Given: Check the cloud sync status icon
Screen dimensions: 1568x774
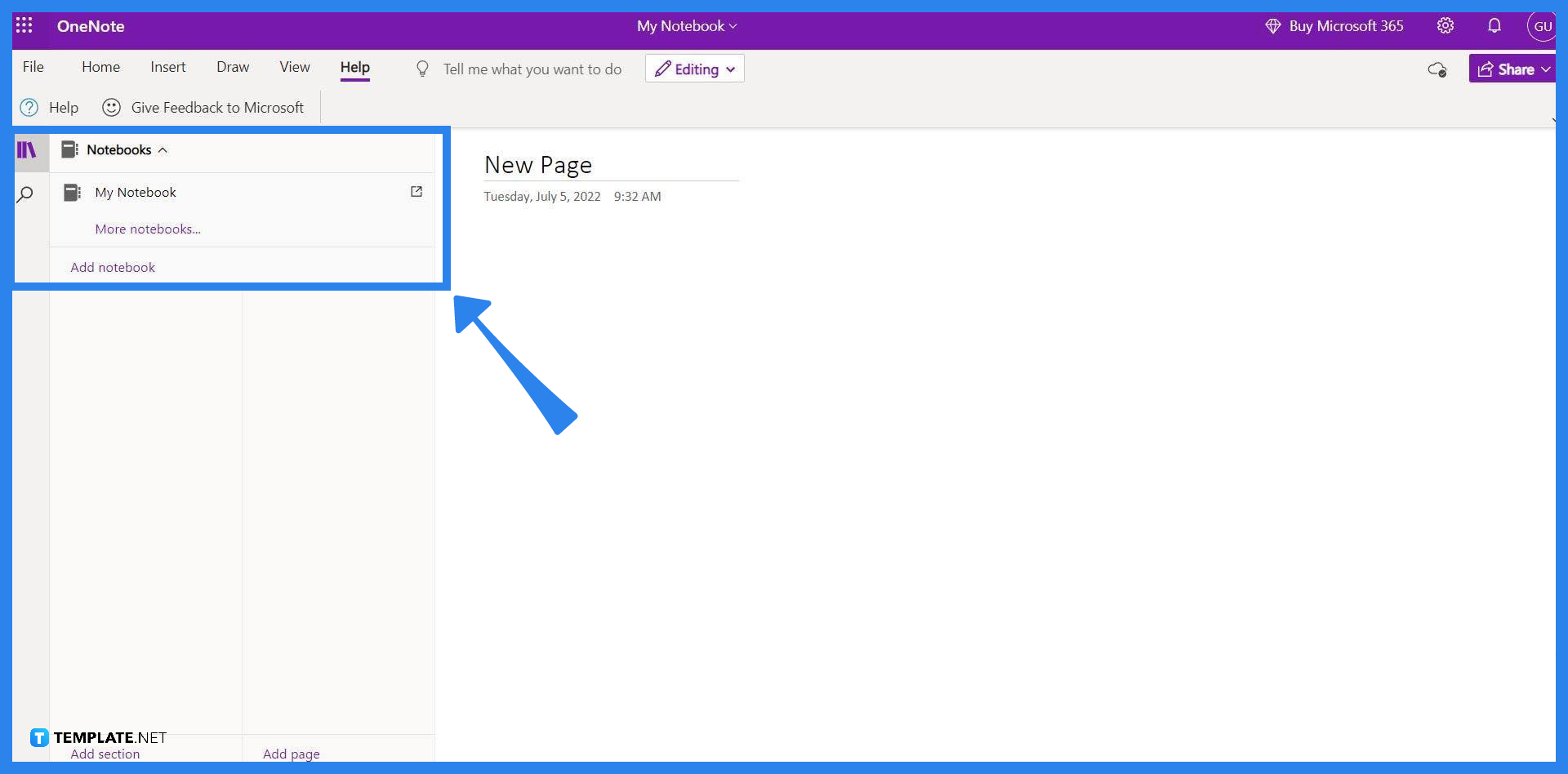Looking at the screenshot, I should tap(1437, 69).
